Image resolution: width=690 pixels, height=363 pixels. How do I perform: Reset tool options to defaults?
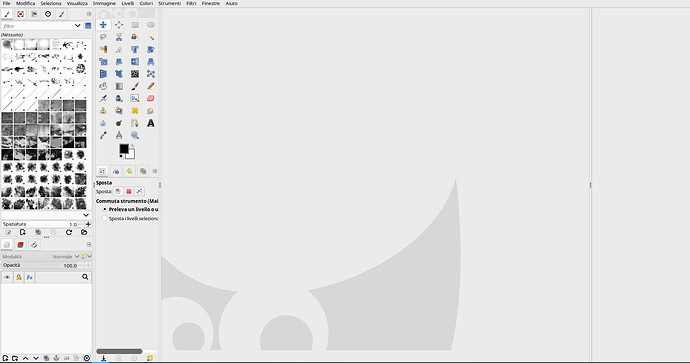click(x=150, y=358)
